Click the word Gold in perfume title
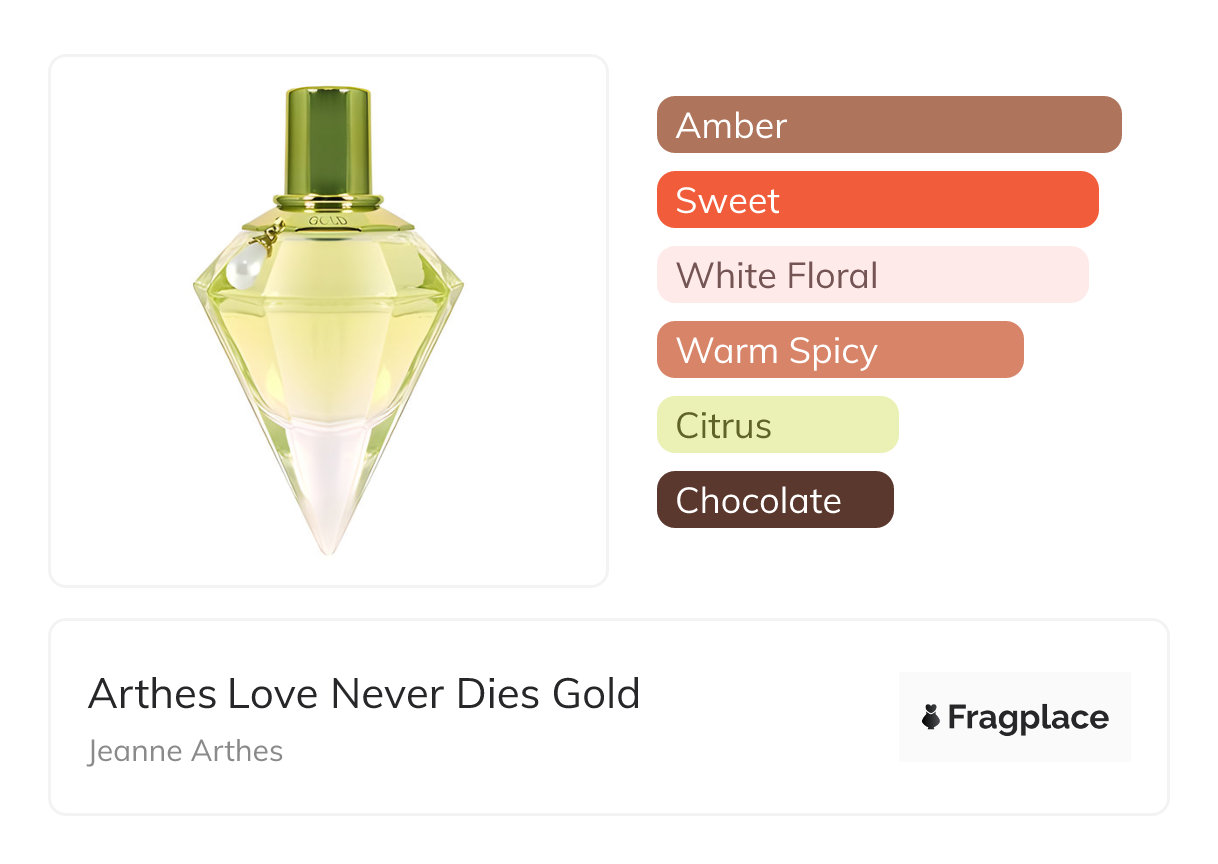Image resolution: width=1218 pixels, height=864 pixels. click(x=596, y=693)
